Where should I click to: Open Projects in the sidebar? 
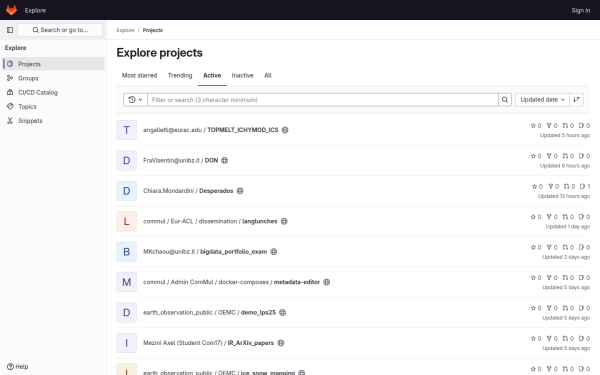pyautogui.click(x=54, y=64)
